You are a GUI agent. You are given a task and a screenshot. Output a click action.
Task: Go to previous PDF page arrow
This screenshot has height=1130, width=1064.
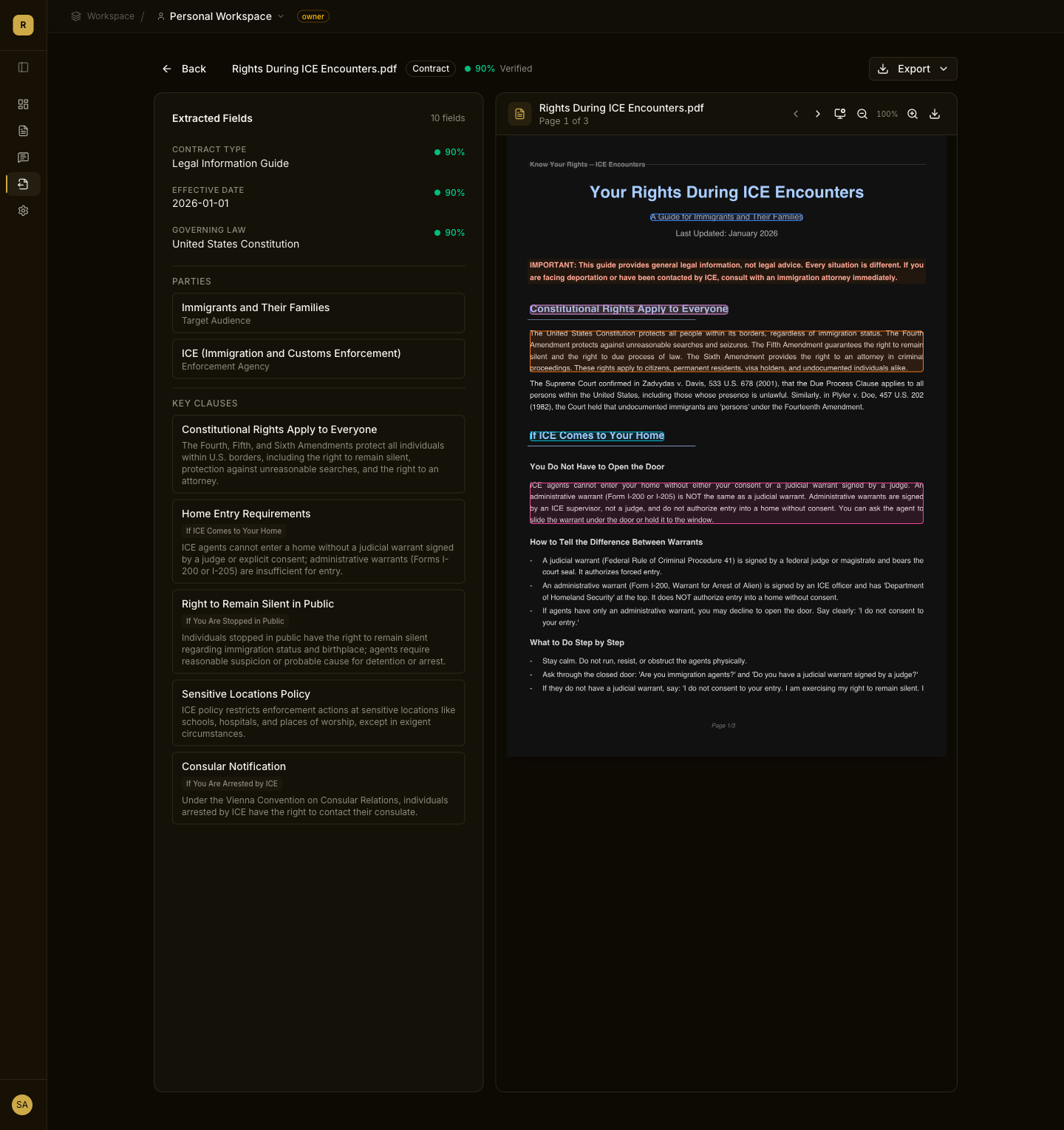click(796, 114)
